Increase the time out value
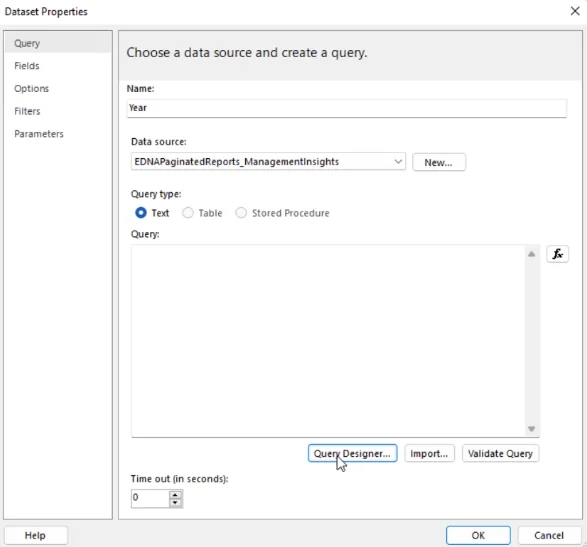 [175, 495]
